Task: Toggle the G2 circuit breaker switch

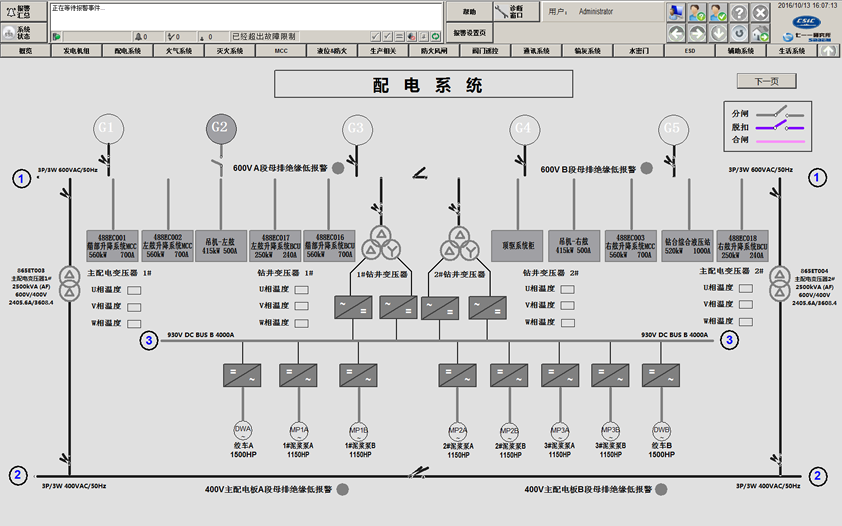Action: click(x=217, y=160)
